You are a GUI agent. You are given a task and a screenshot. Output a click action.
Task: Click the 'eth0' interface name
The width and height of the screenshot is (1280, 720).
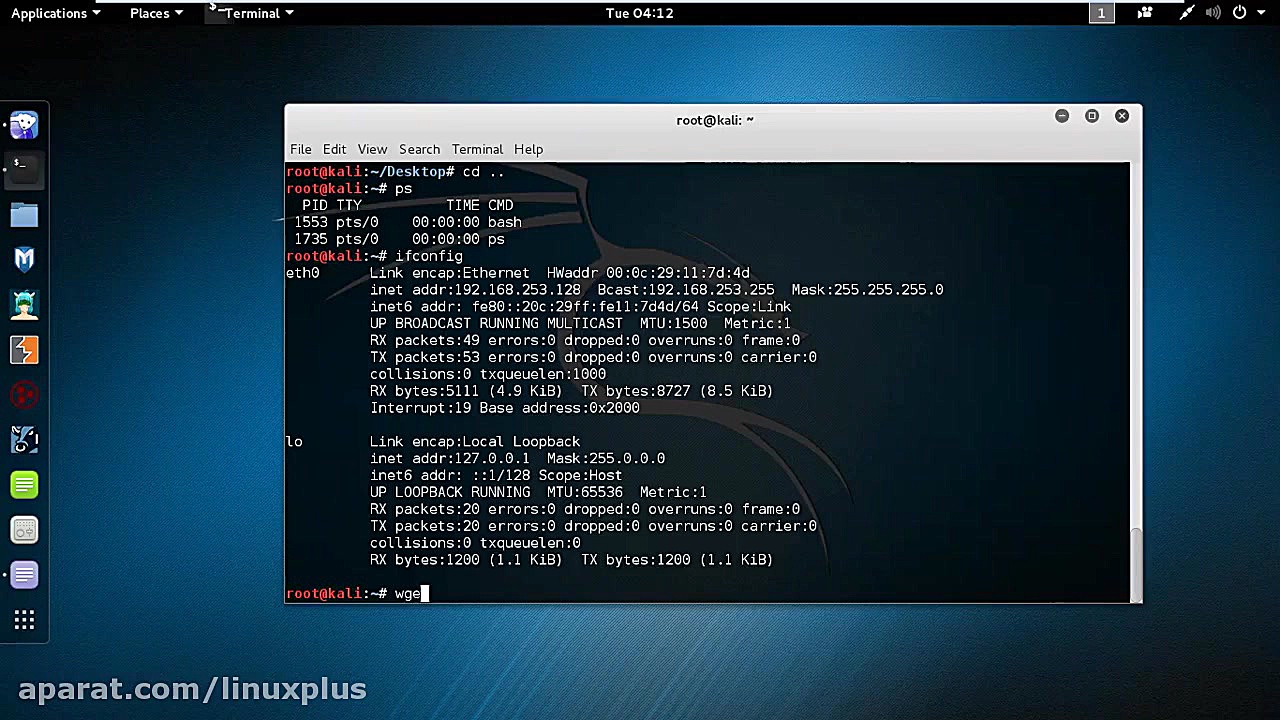[x=303, y=273]
